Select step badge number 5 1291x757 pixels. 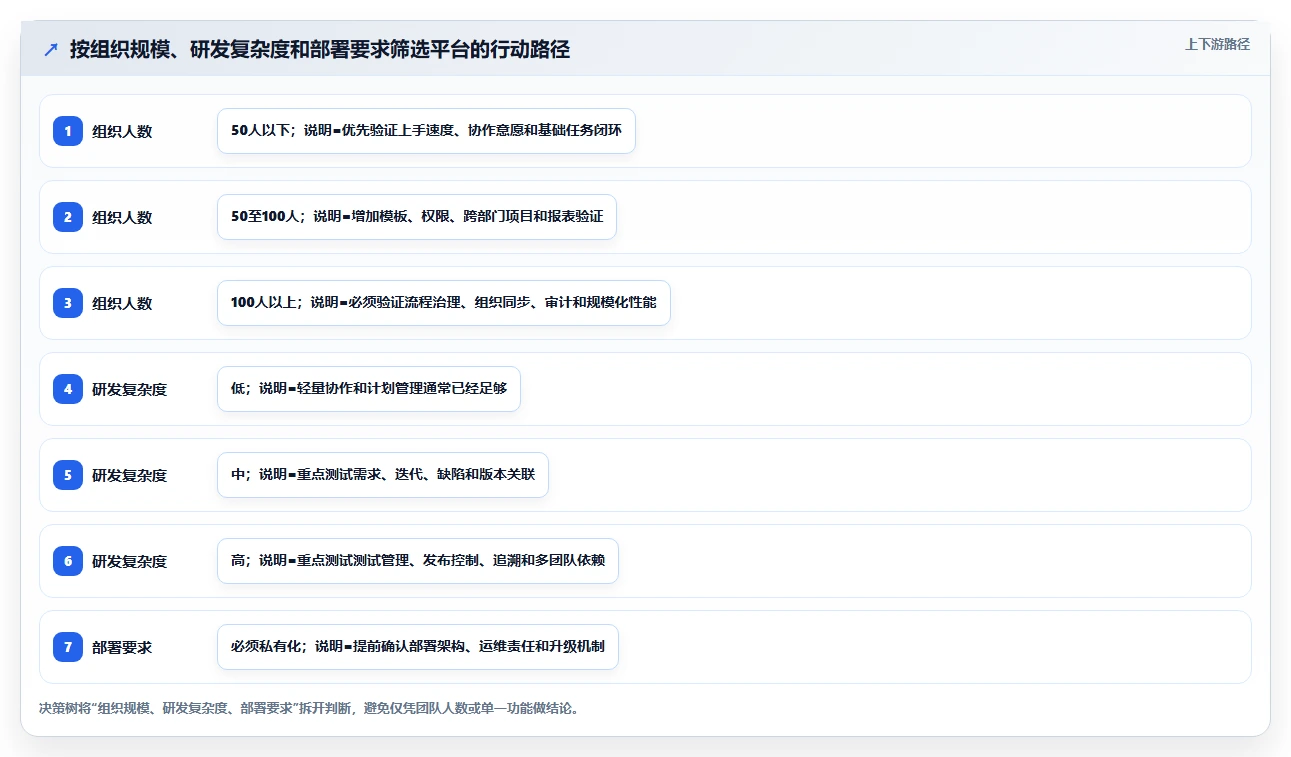[x=68, y=475]
